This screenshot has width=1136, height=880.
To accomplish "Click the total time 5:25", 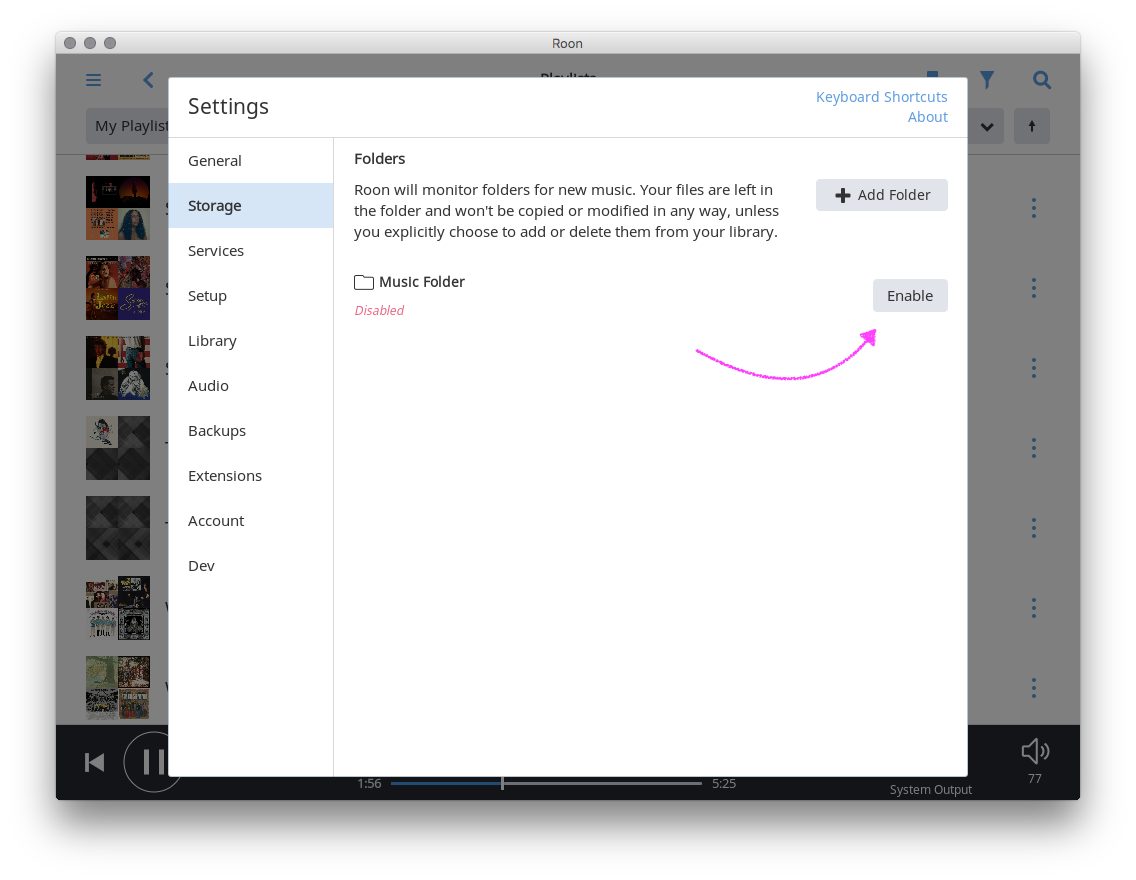I will 724,783.
